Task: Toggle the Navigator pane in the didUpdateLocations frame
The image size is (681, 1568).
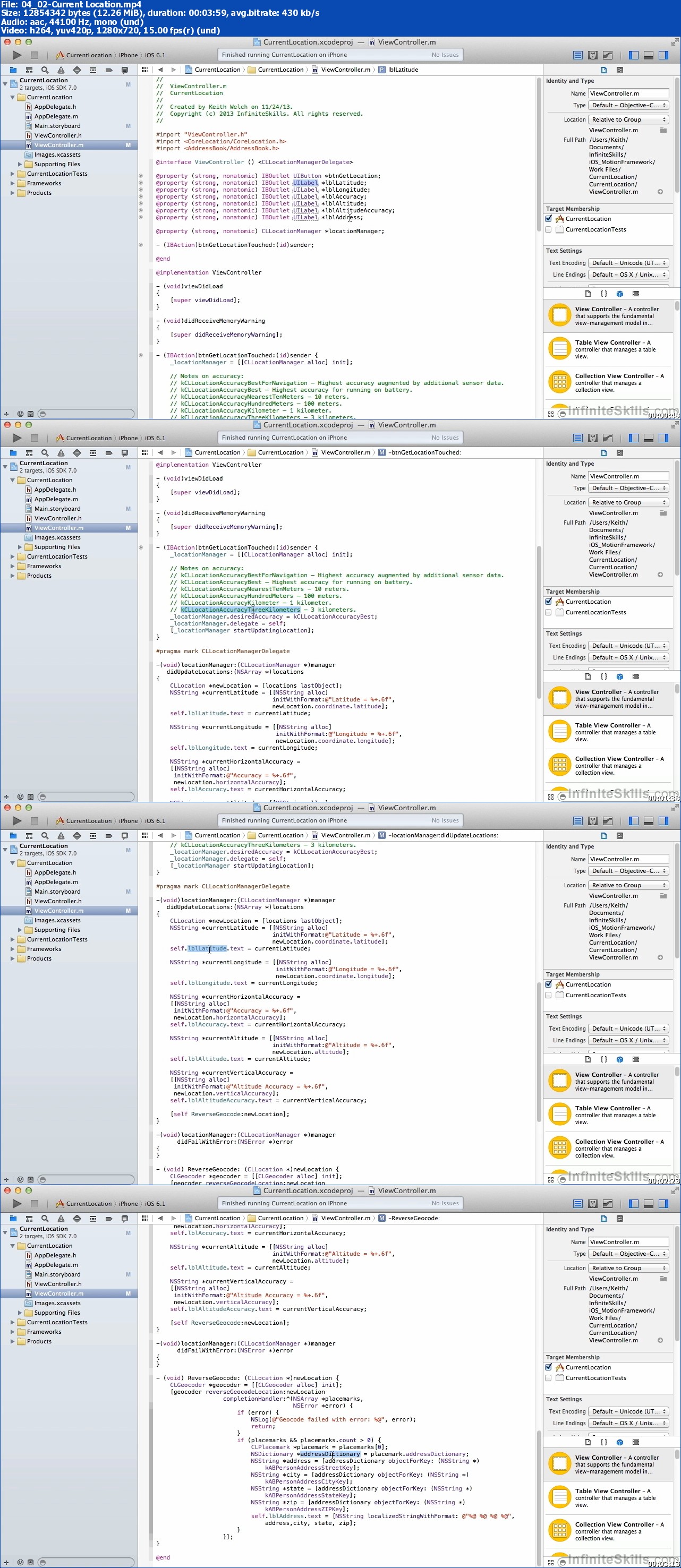Action: point(634,820)
